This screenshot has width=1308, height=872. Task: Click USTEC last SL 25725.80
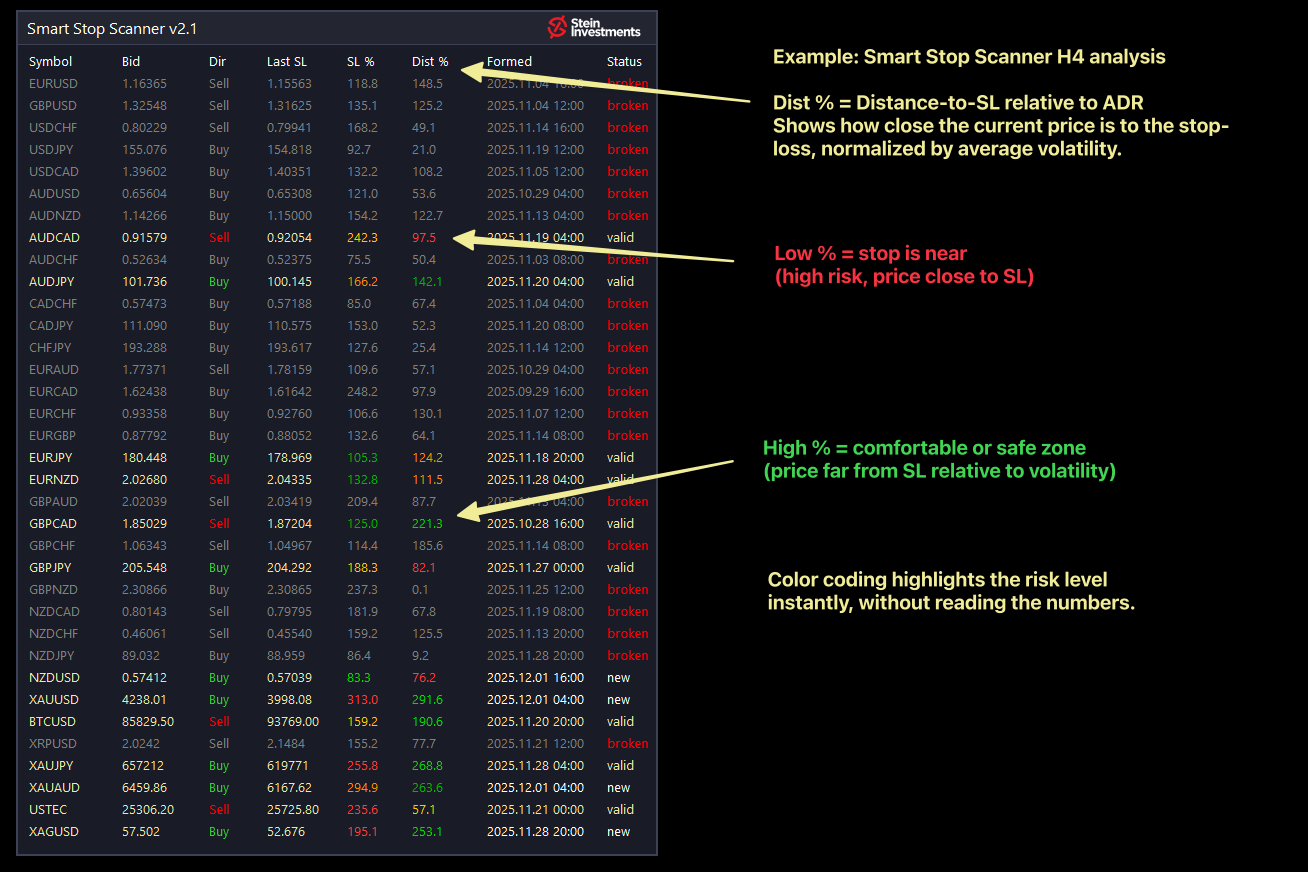[293, 810]
